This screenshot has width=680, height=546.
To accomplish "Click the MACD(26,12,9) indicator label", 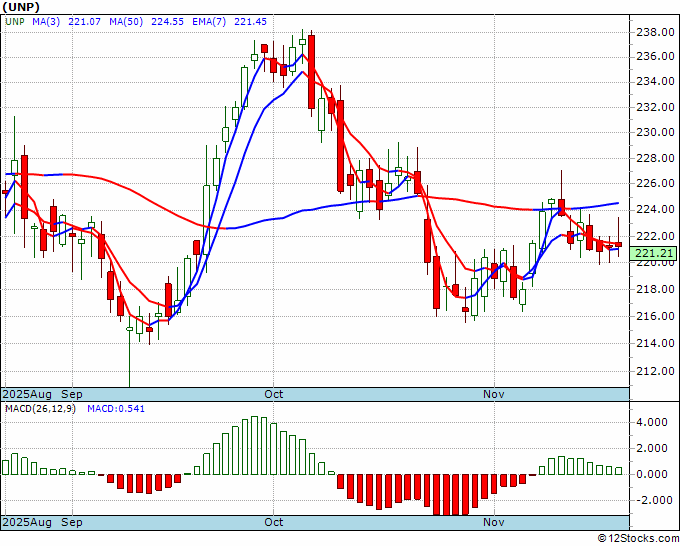I will (40, 409).
